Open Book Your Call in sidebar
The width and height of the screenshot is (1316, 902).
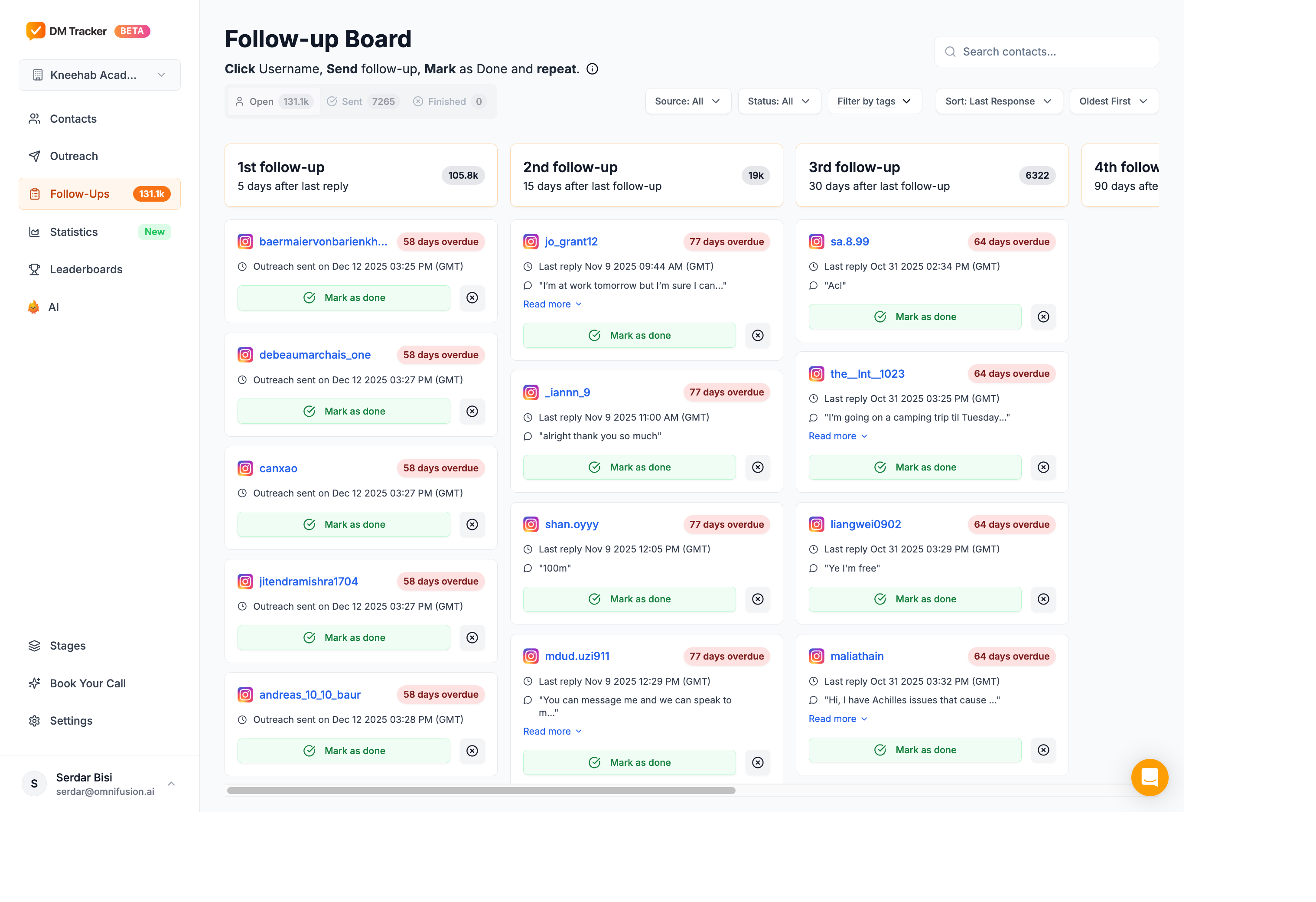100,683
